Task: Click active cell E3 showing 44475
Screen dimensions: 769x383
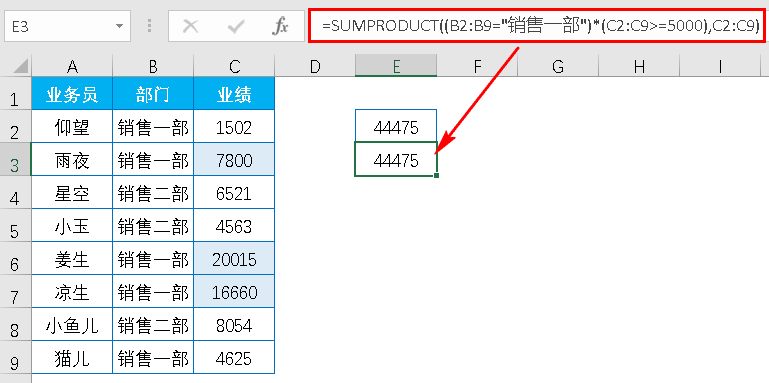Action: click(x=396, y=159)
